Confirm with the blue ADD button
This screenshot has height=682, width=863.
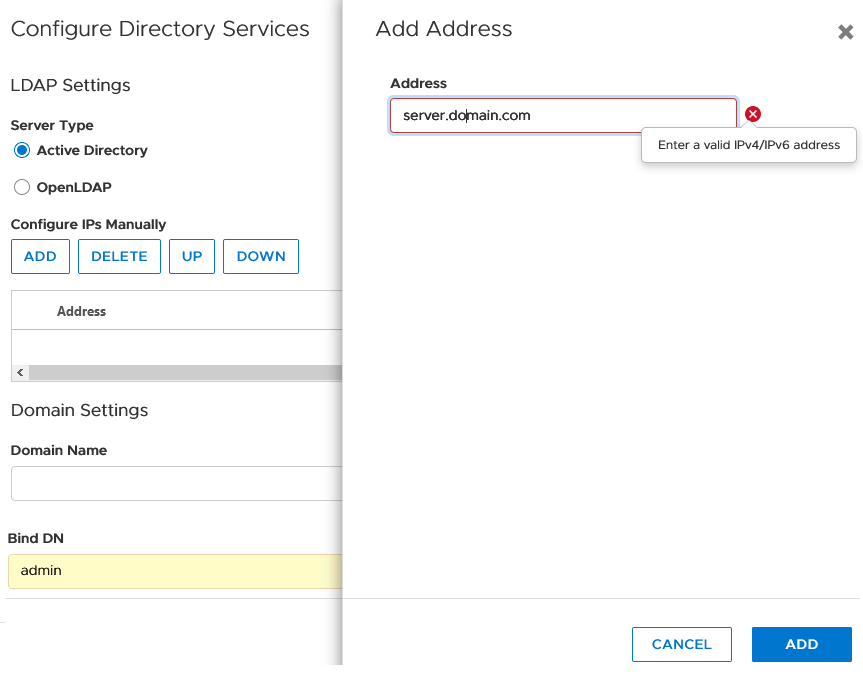[801, 644]
